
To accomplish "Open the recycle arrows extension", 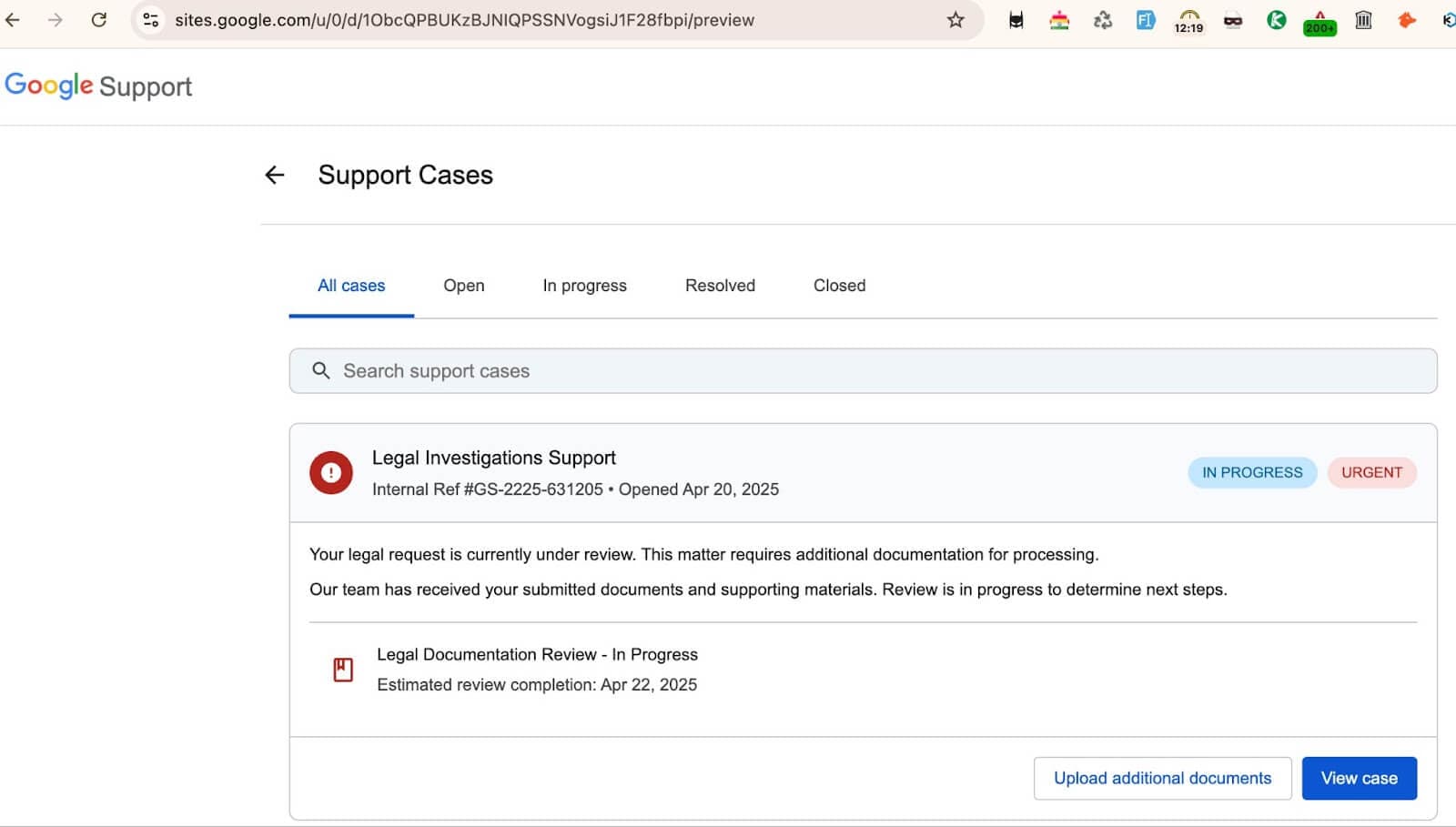I will pos(1102,20).
